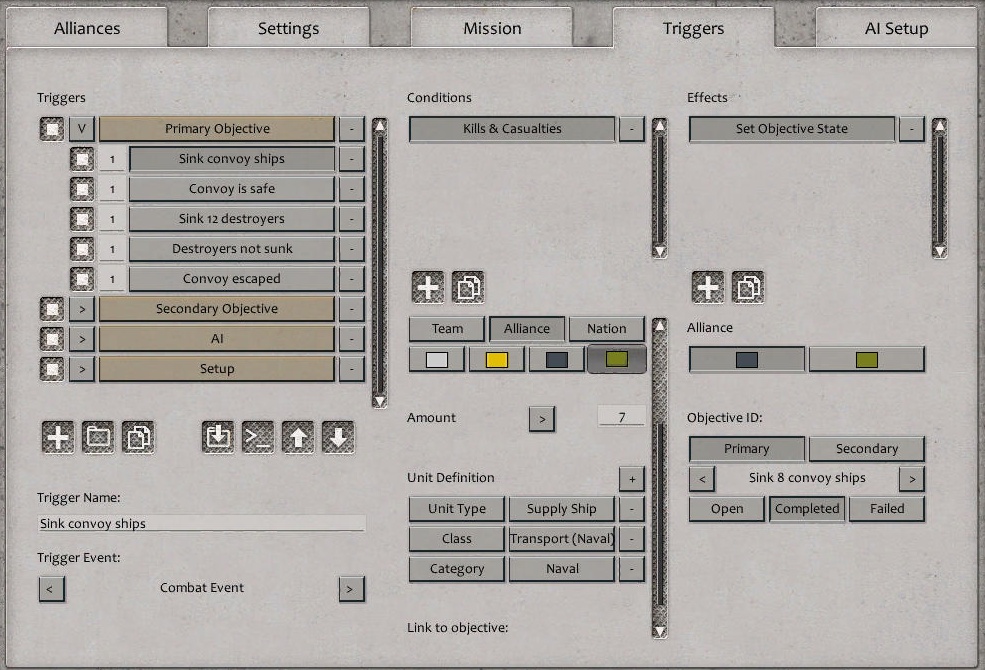Viewport: 985px width, 670px height.
Task: Add a new trigger with plus icon
Action: coord(58,437)
